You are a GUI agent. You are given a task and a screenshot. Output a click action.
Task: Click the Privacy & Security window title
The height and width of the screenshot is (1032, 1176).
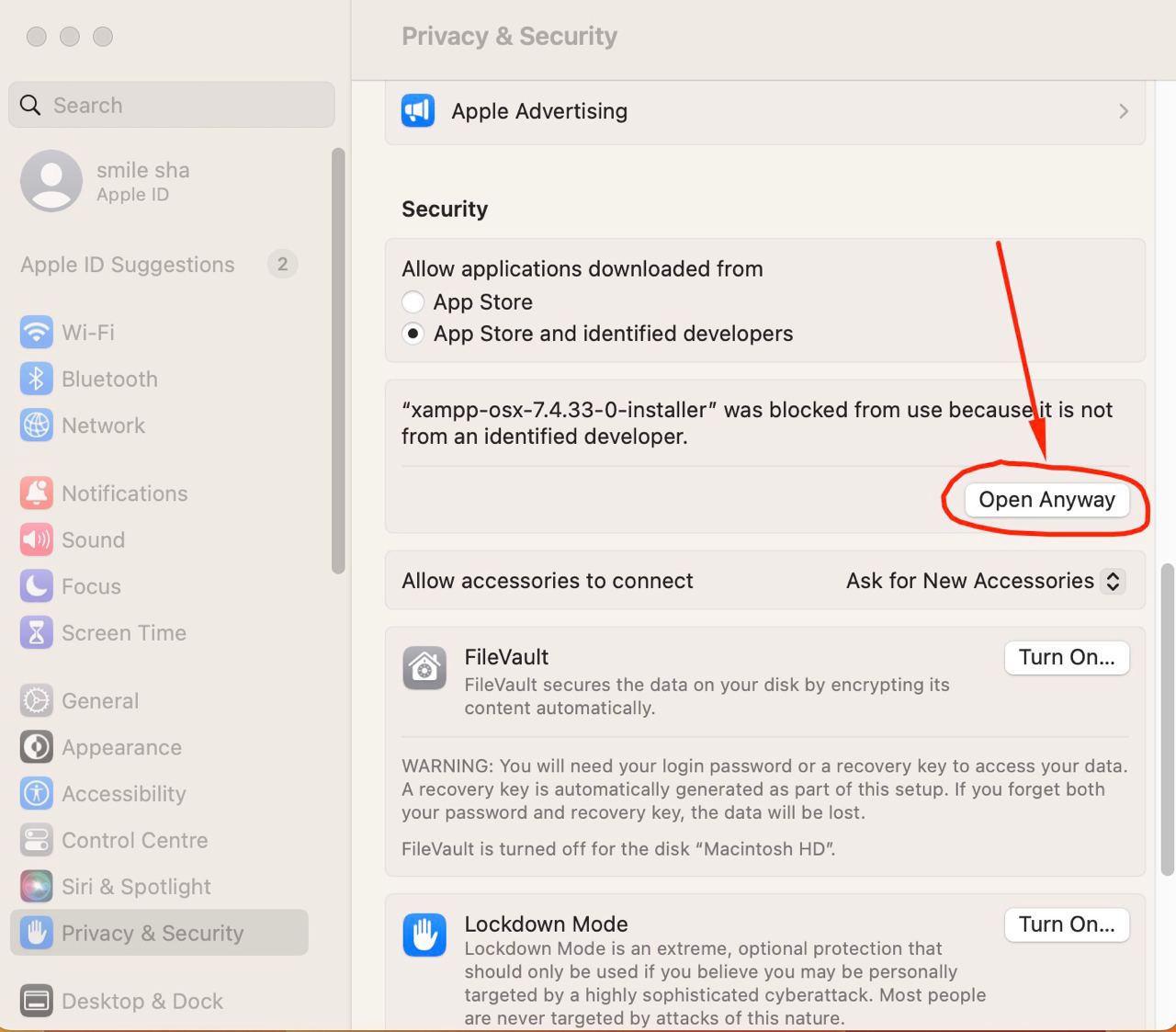pyautogui.click(x=509, y=36)
